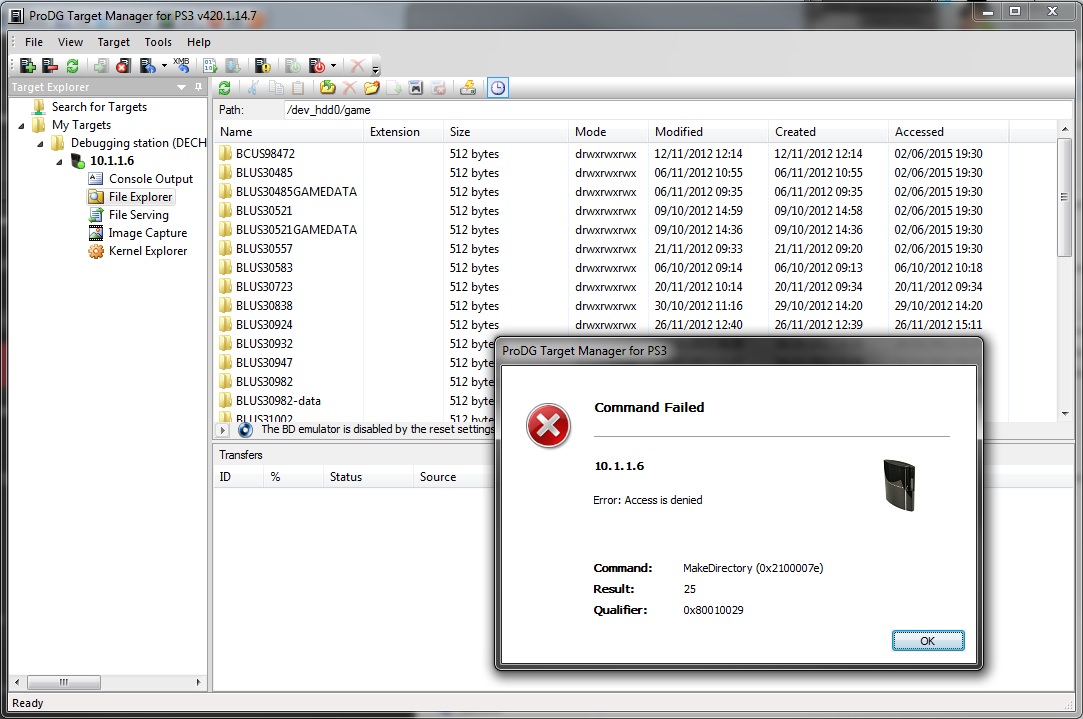Click the Path field showing /dev_hdd0/game

click(x=677, y=110)
